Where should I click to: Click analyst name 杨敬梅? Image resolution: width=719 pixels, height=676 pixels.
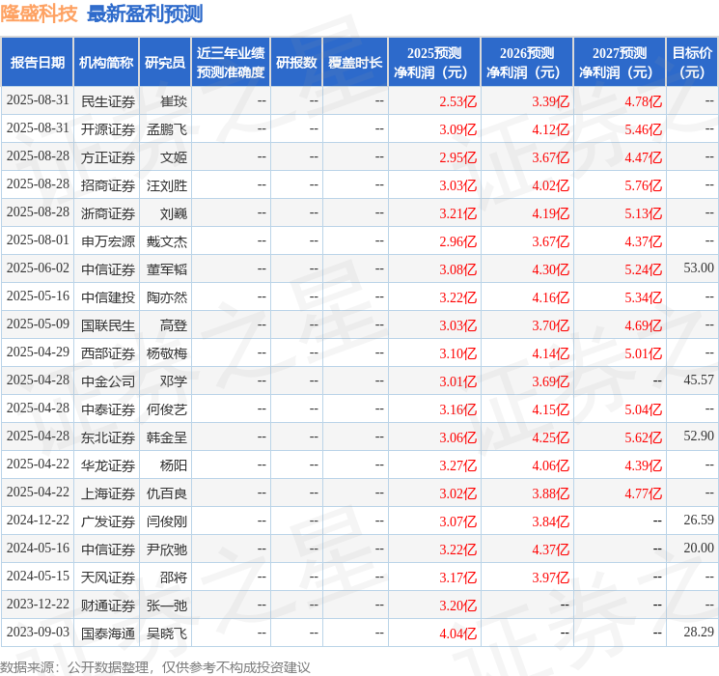166,354
